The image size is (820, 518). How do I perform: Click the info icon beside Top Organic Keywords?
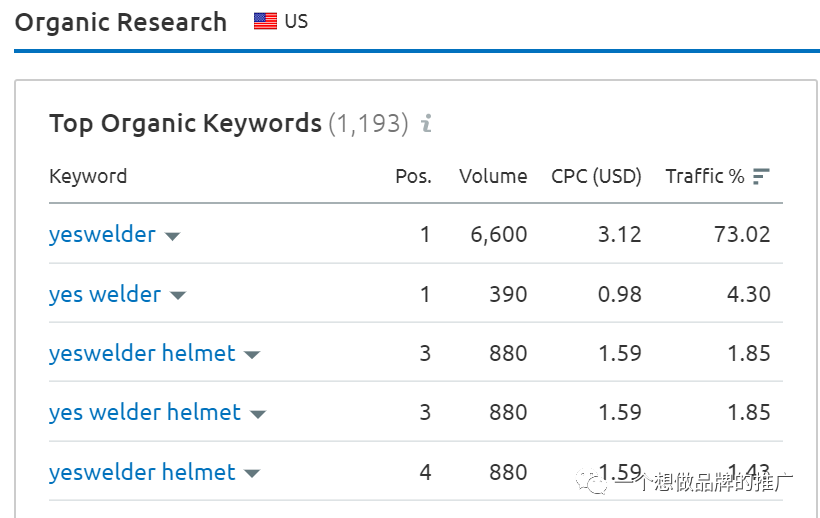[426, 124]
